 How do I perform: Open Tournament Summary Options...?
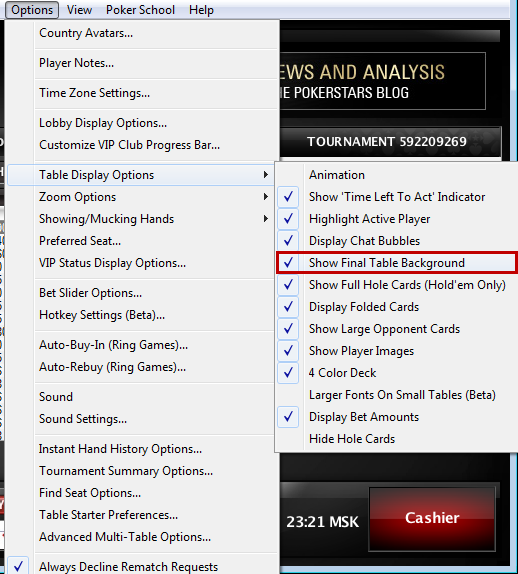pos(143,471)
